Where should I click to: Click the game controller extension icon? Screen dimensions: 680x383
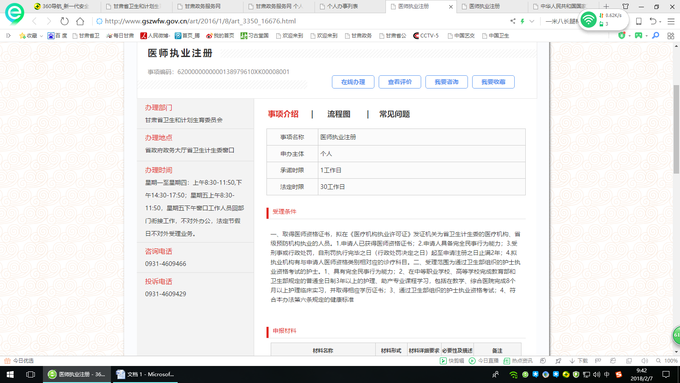click(x=638, y=36)
